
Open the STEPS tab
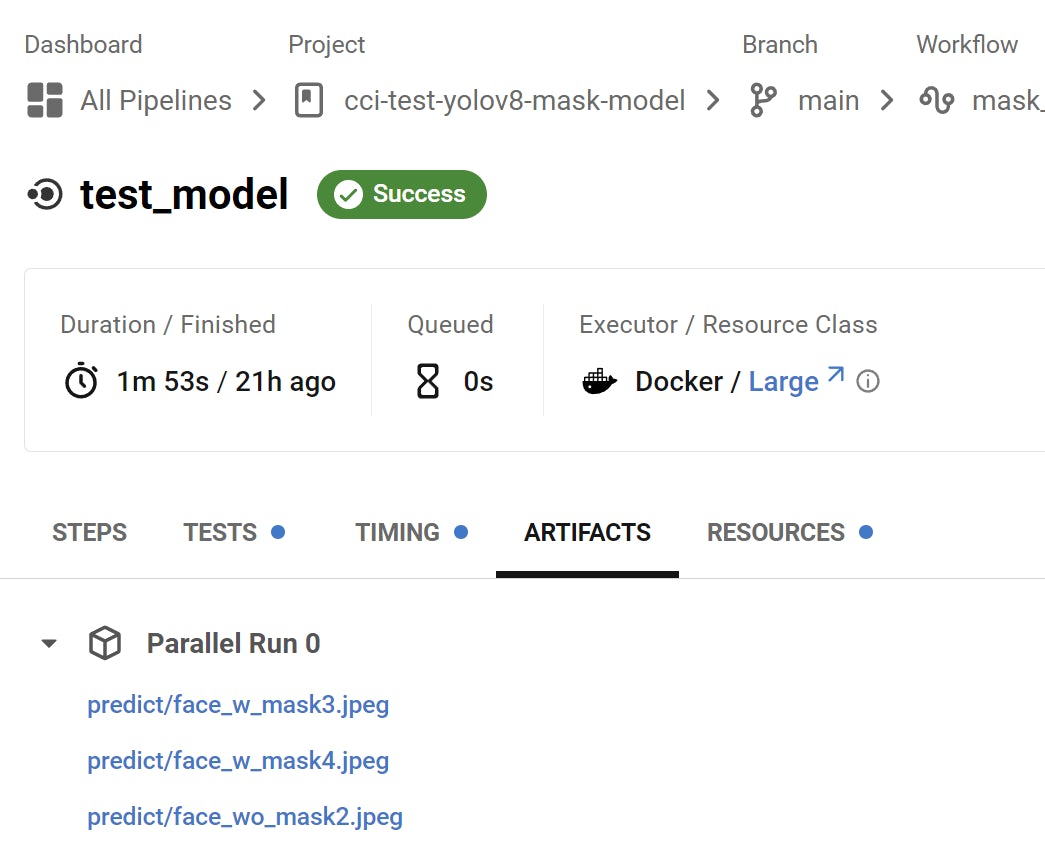[89, 532]
